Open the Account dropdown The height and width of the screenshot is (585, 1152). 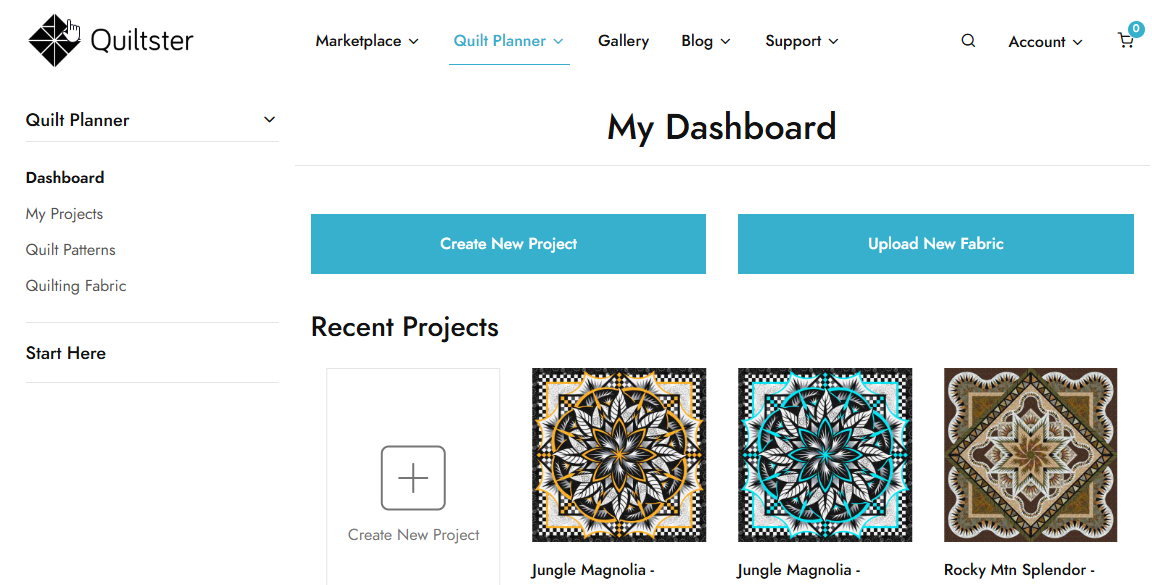click(1045, 42)
